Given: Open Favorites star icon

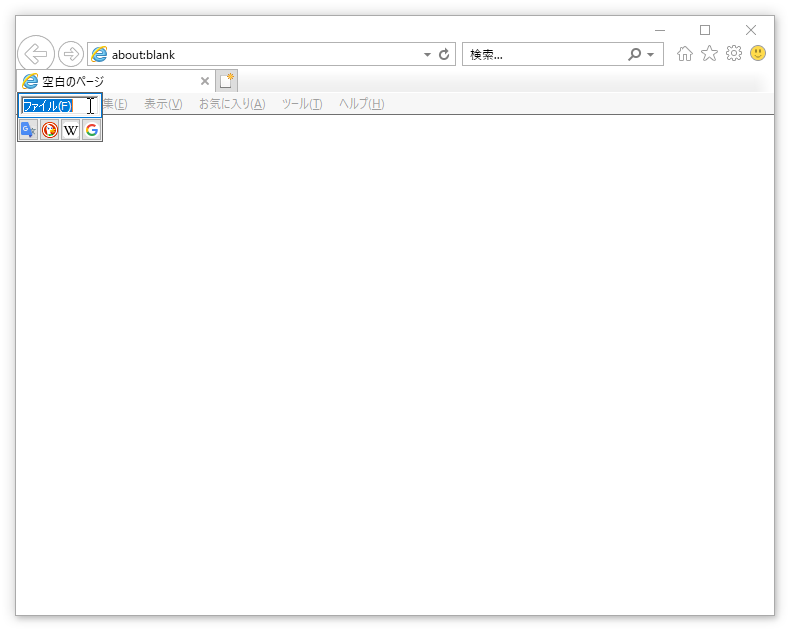Looking at the screenshot, I should 709,53.
